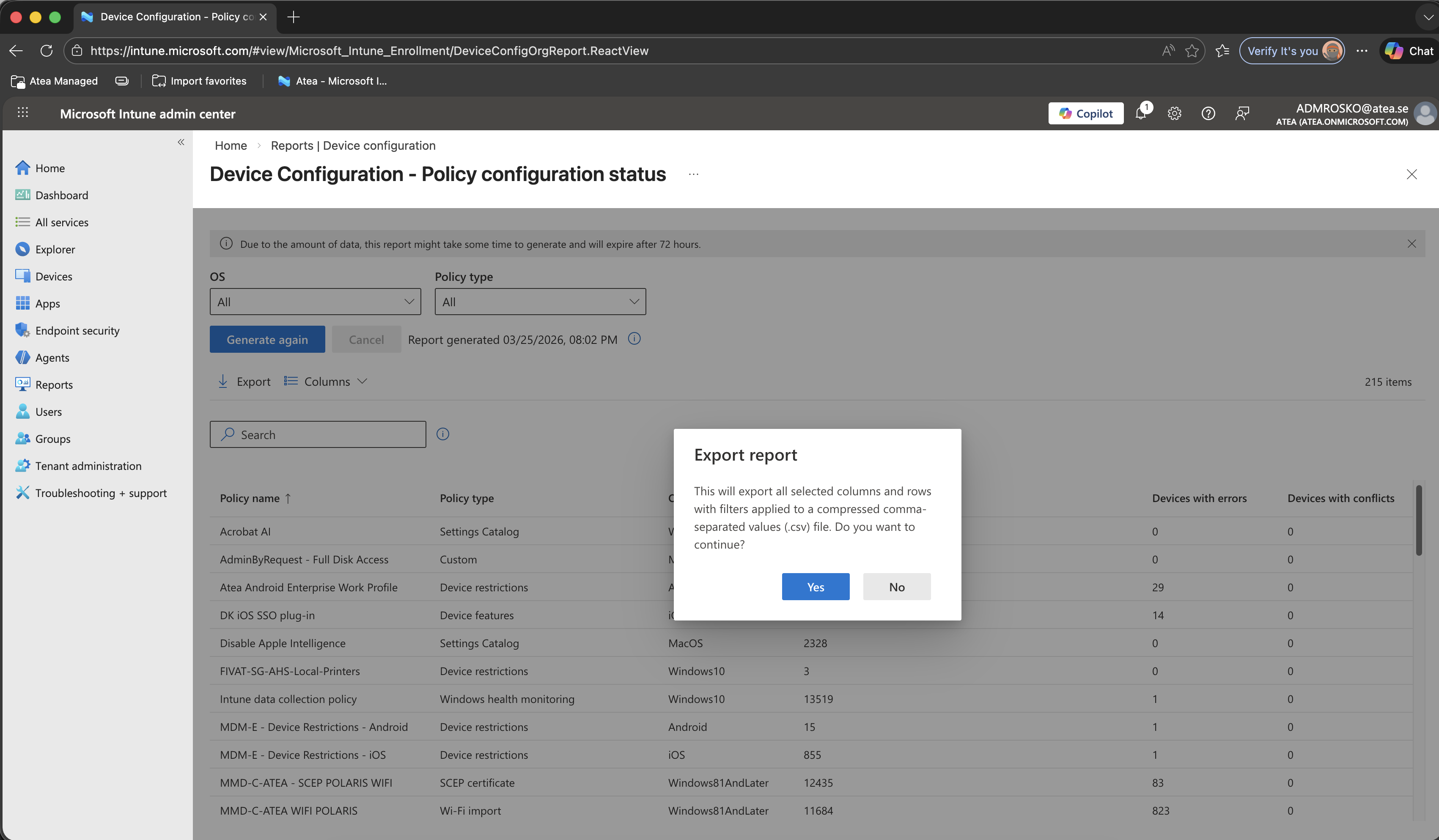
Task: Click the info icon beside report generated time
Action: coord(634,339)
